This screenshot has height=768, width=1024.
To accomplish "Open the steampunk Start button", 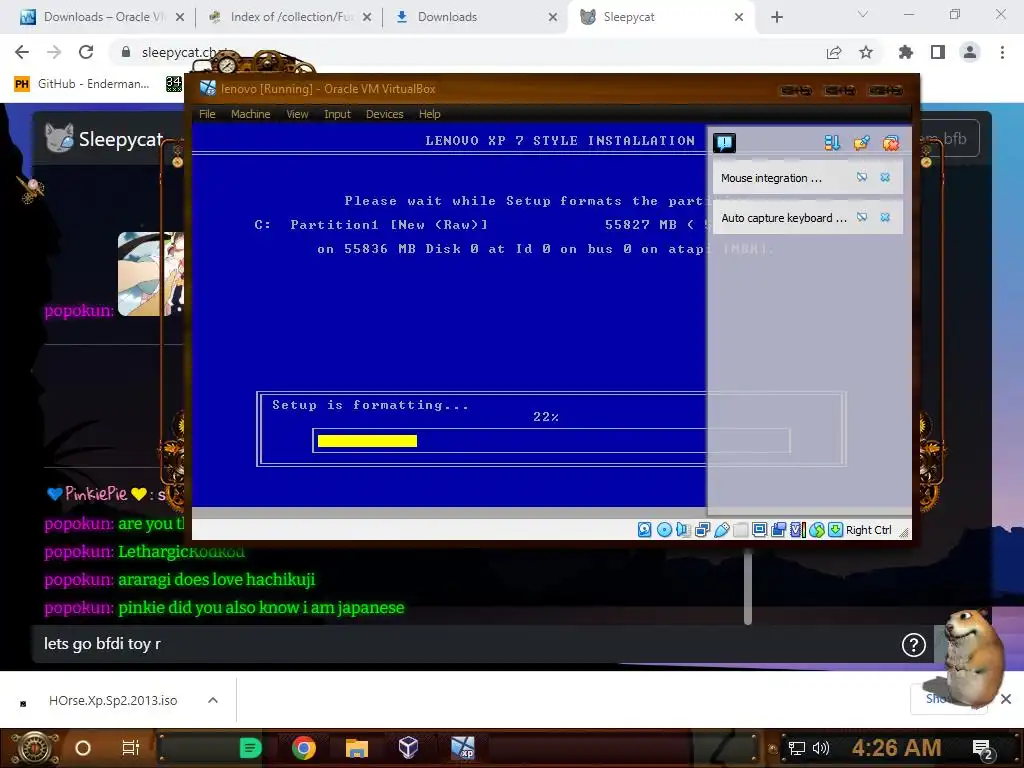I will (34, 748).
